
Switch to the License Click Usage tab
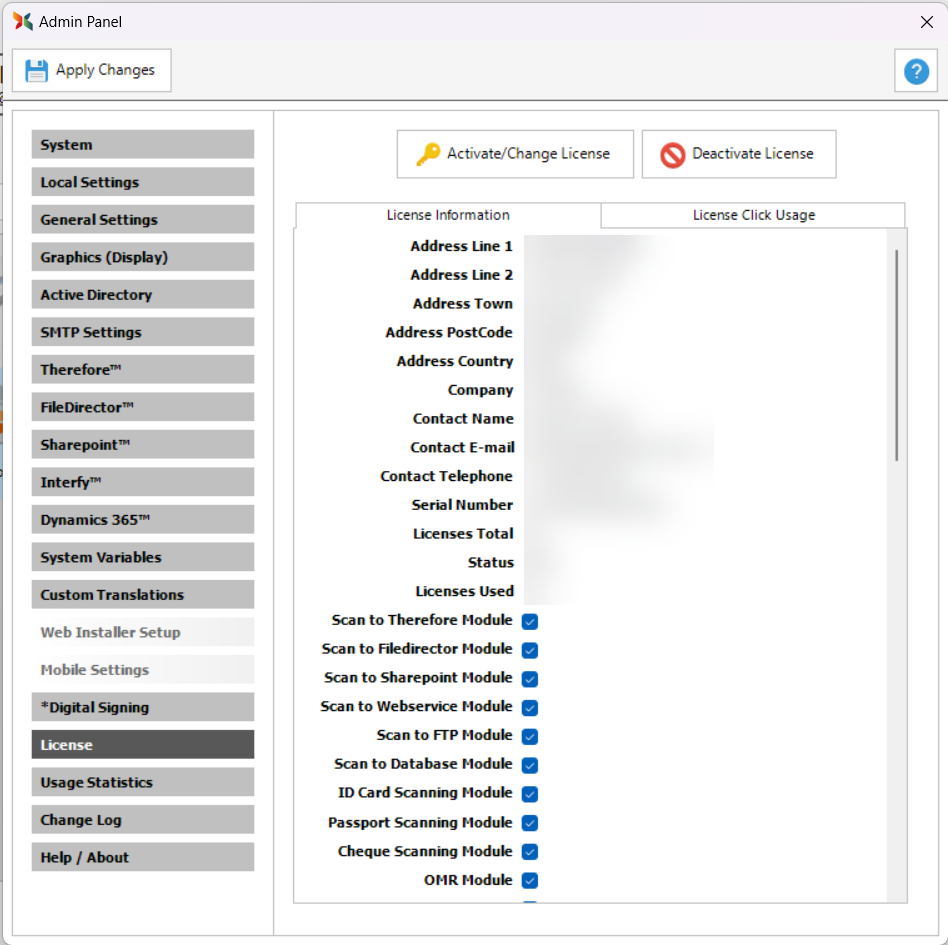pyautogui.click(x=753, y=215)
